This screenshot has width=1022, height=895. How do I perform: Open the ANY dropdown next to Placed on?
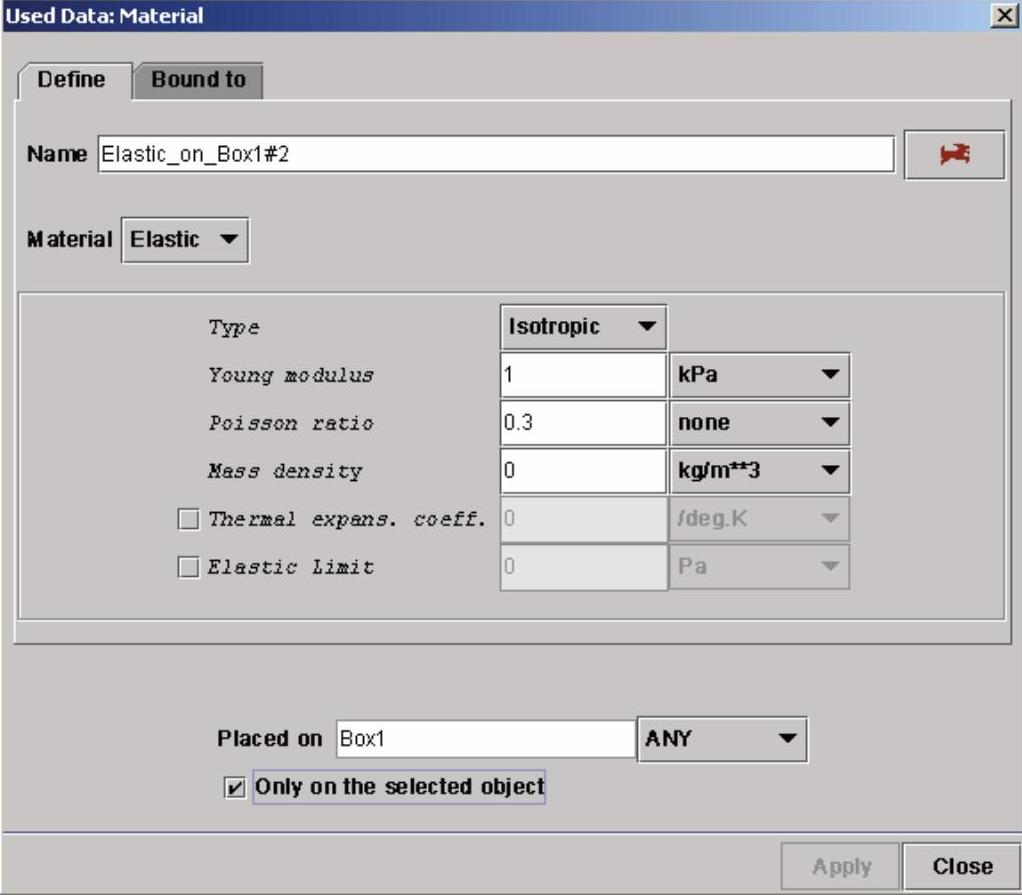pyautogui.click(x=721, y=740)
